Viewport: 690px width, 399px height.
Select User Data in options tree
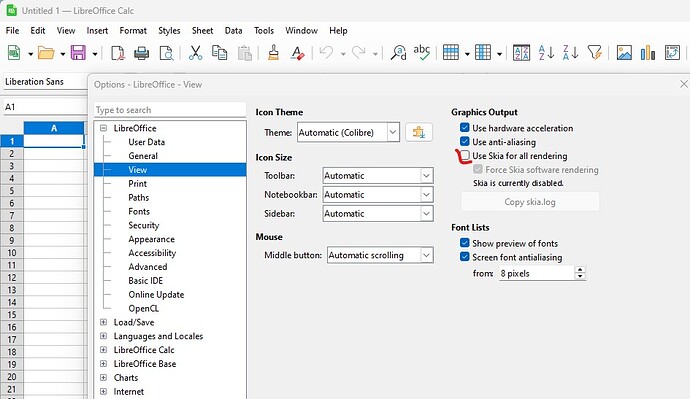147,142
